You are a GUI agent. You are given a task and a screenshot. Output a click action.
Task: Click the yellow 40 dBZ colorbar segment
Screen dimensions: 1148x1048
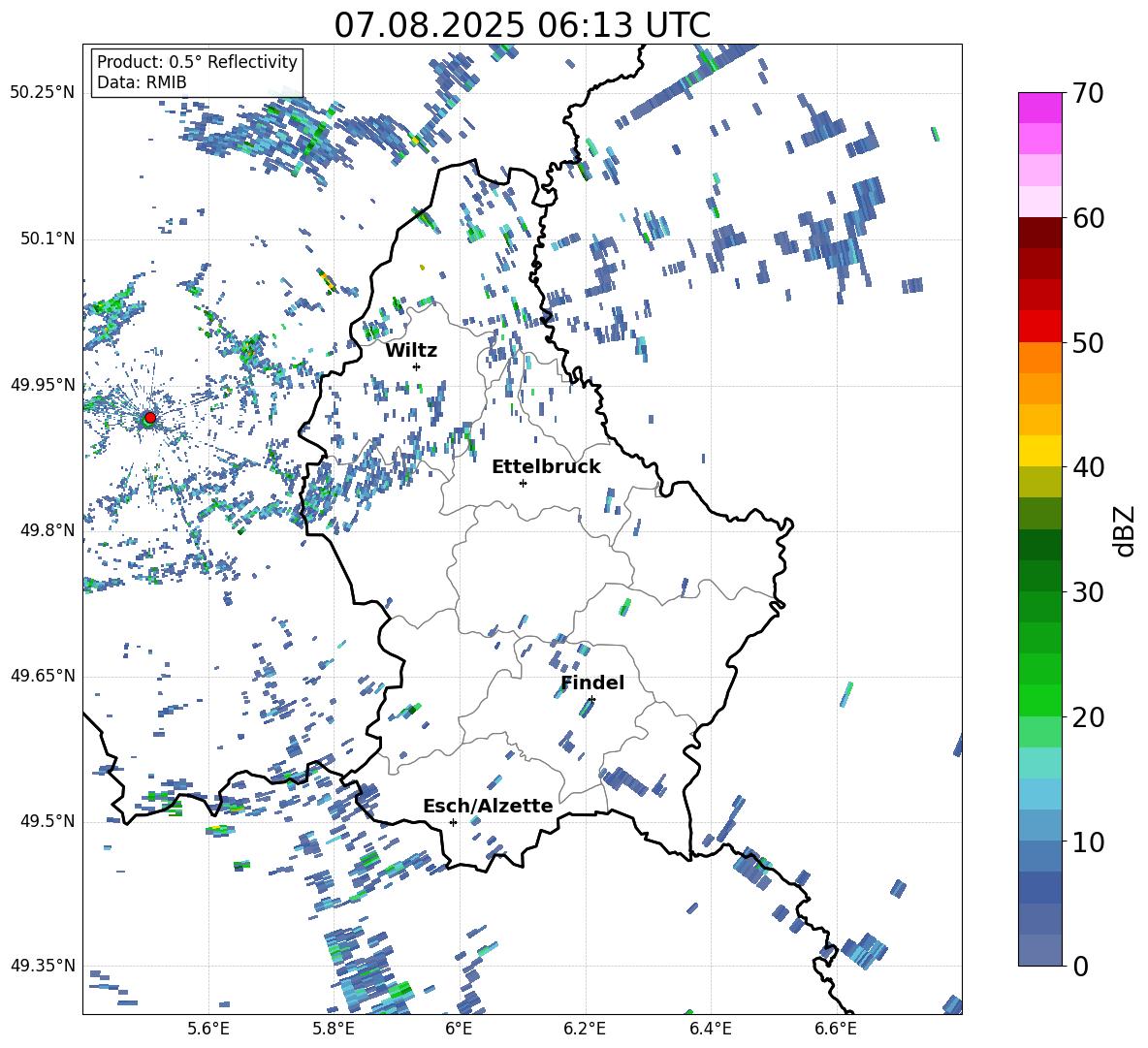tap(1040, 451)
